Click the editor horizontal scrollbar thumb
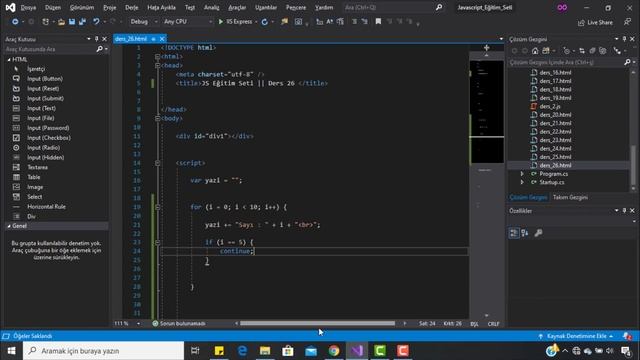Screen dimensions: 640x360 pyautogui.click(x=317, y=323)
